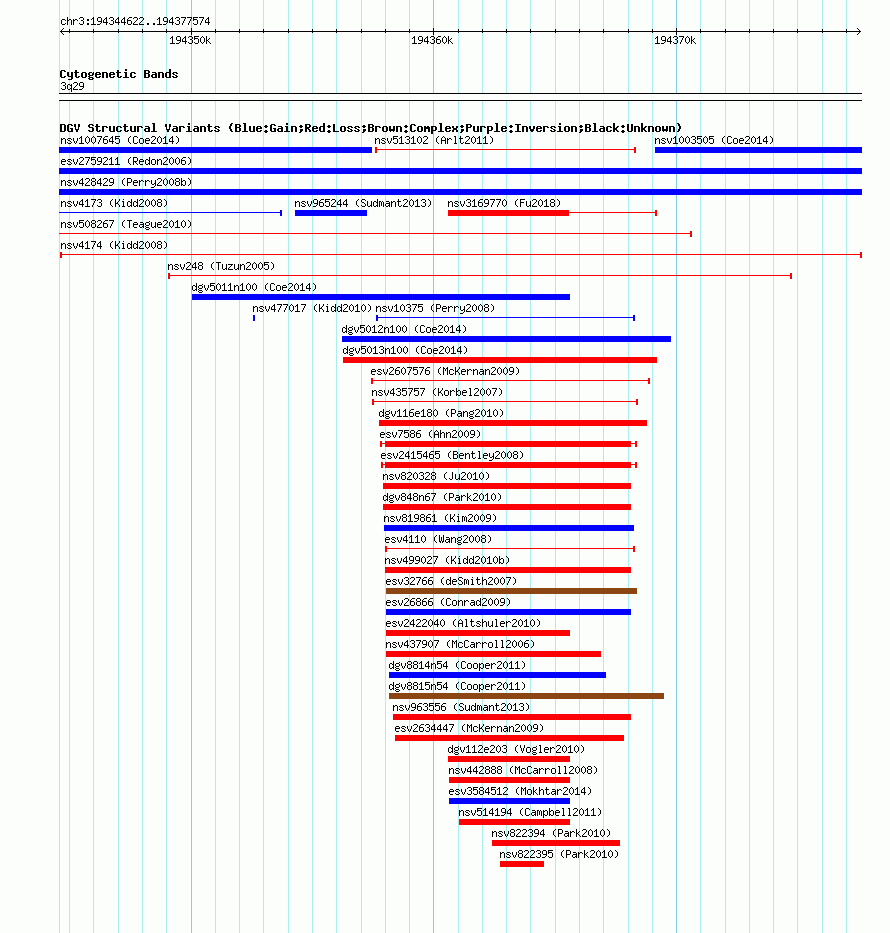Click the short red nsv822395 loss bar
This screenshot has height=933, width=890.
click(522, 864)
